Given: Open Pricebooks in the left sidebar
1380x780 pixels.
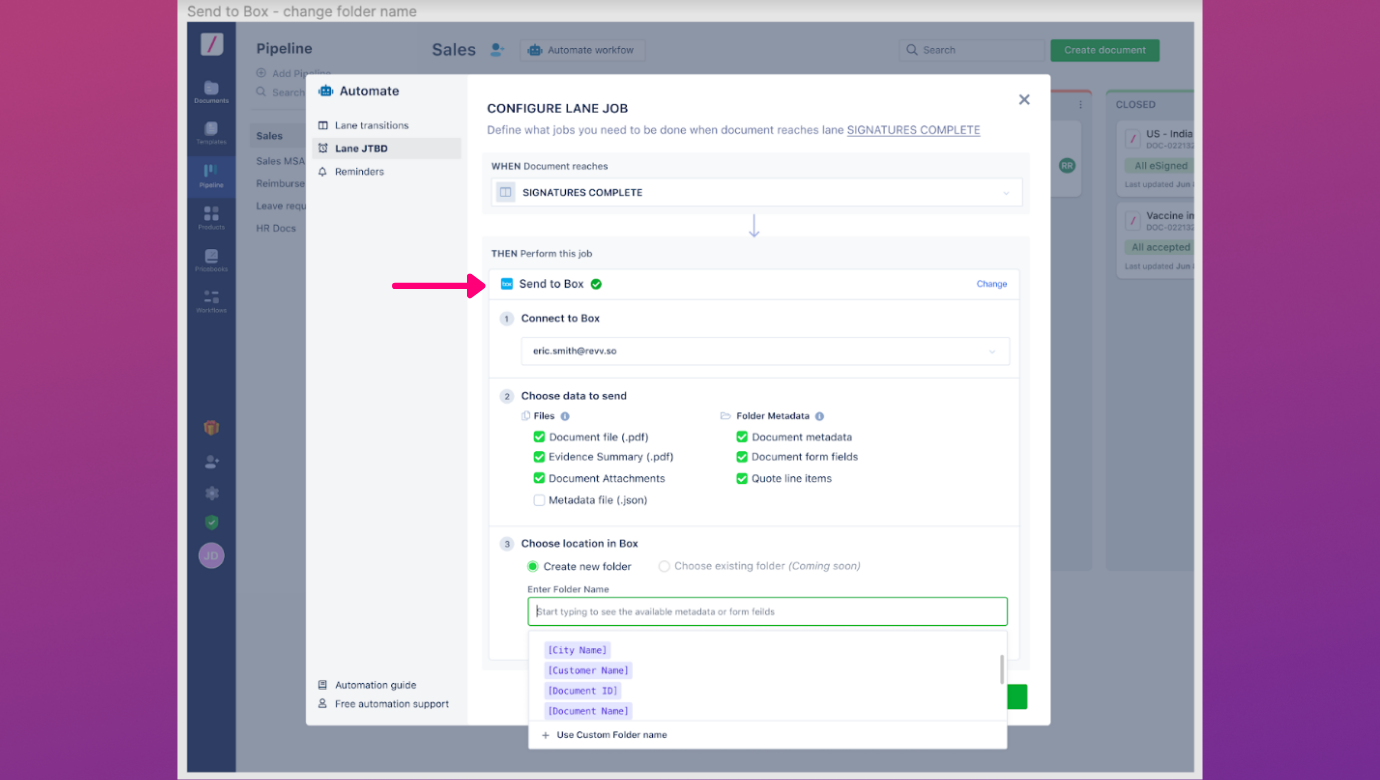Looking at the screenshot, I should point(211,260).
